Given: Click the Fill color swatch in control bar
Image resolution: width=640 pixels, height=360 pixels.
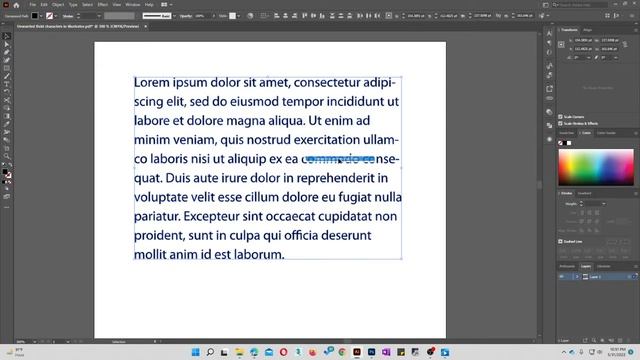Looking at the screenshot, I should click(x=35, y=16).
